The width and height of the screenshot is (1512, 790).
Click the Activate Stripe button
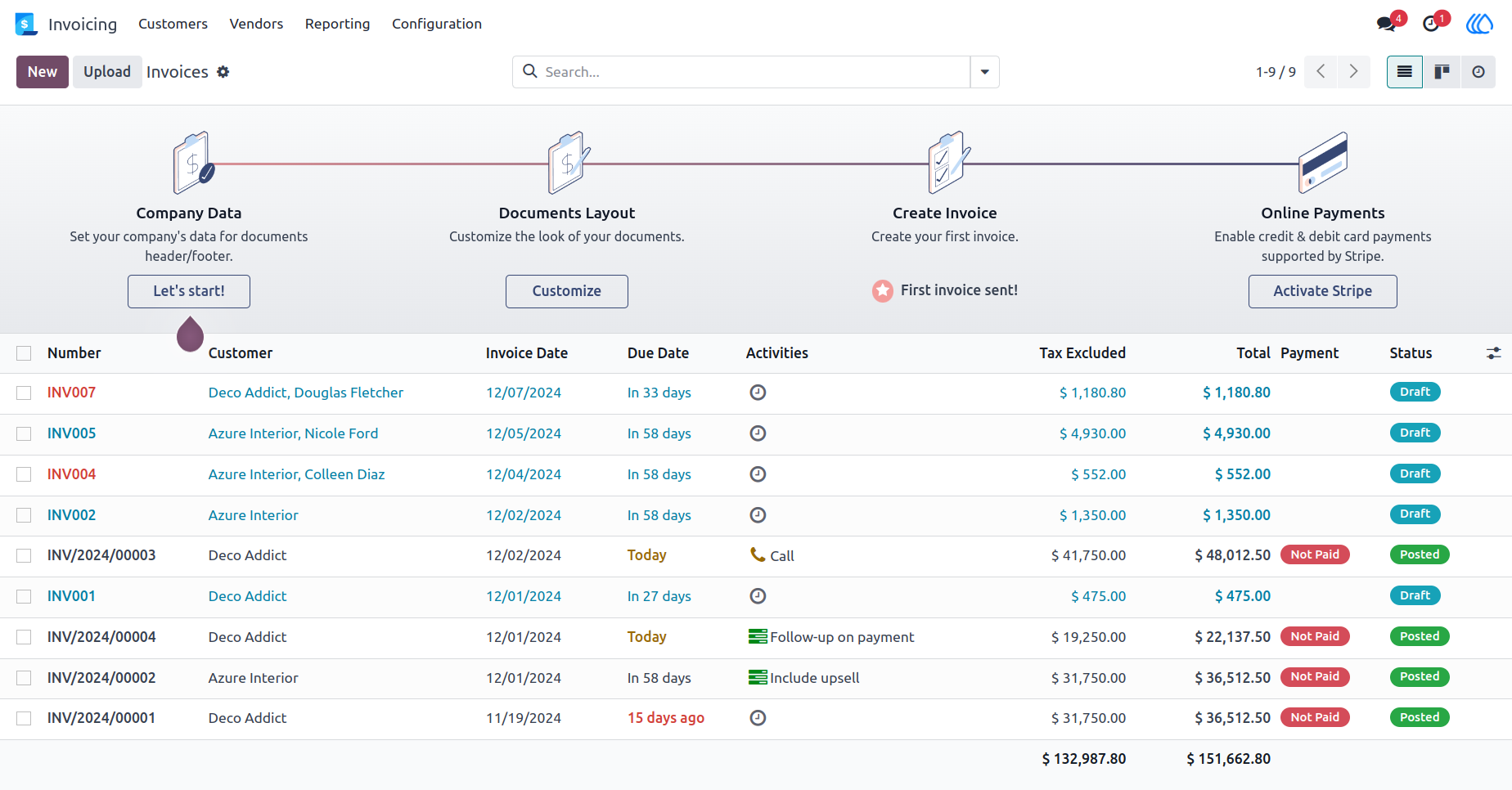pyautogui.click(x=1322, y=291)
